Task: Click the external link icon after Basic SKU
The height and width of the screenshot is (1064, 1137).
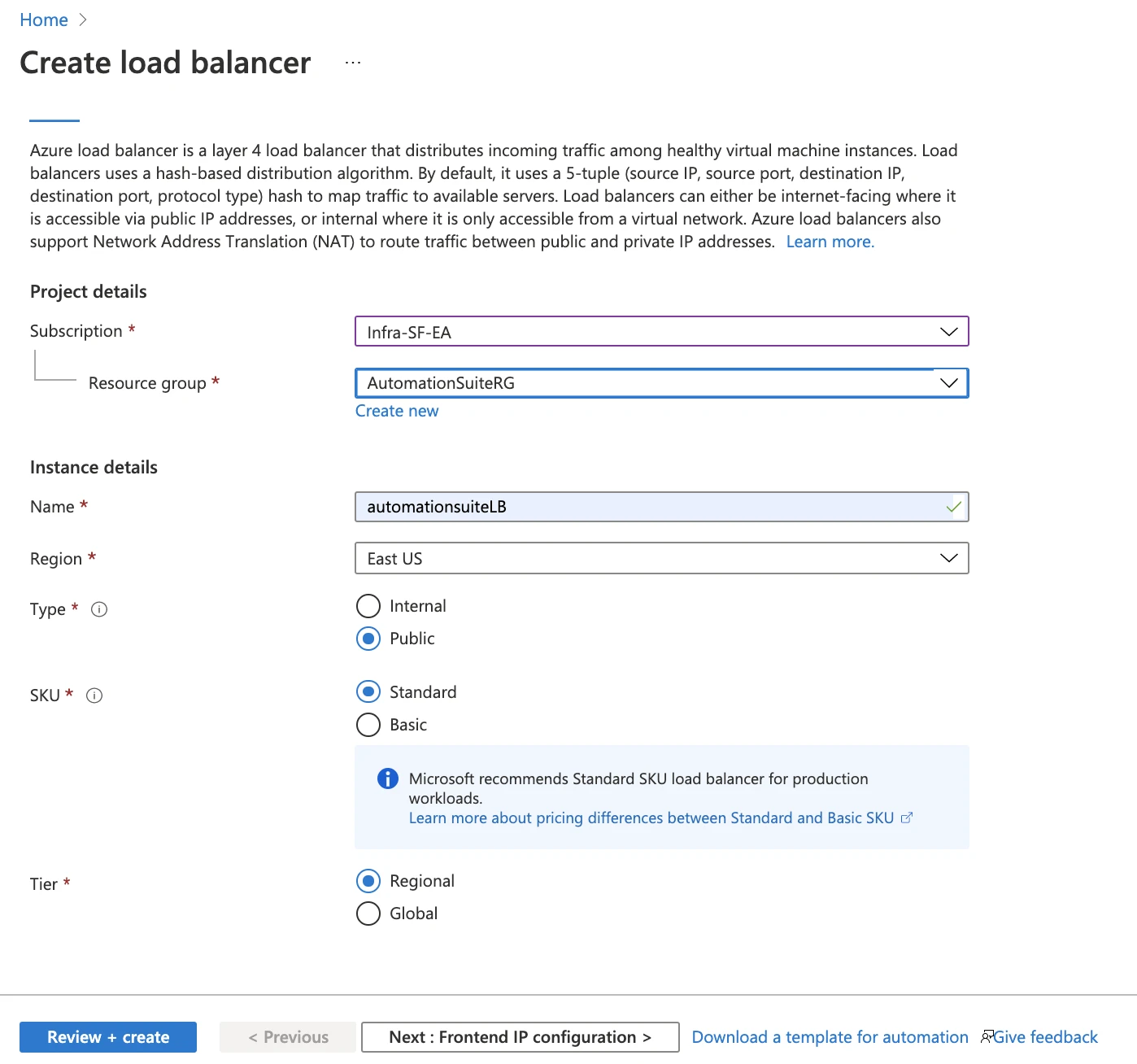Action: (907, 818)
